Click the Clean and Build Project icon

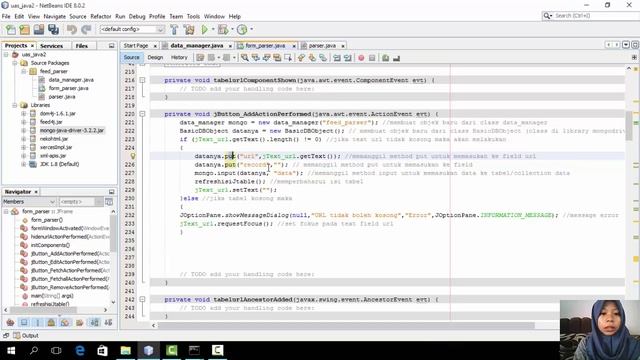coord(189,29)
